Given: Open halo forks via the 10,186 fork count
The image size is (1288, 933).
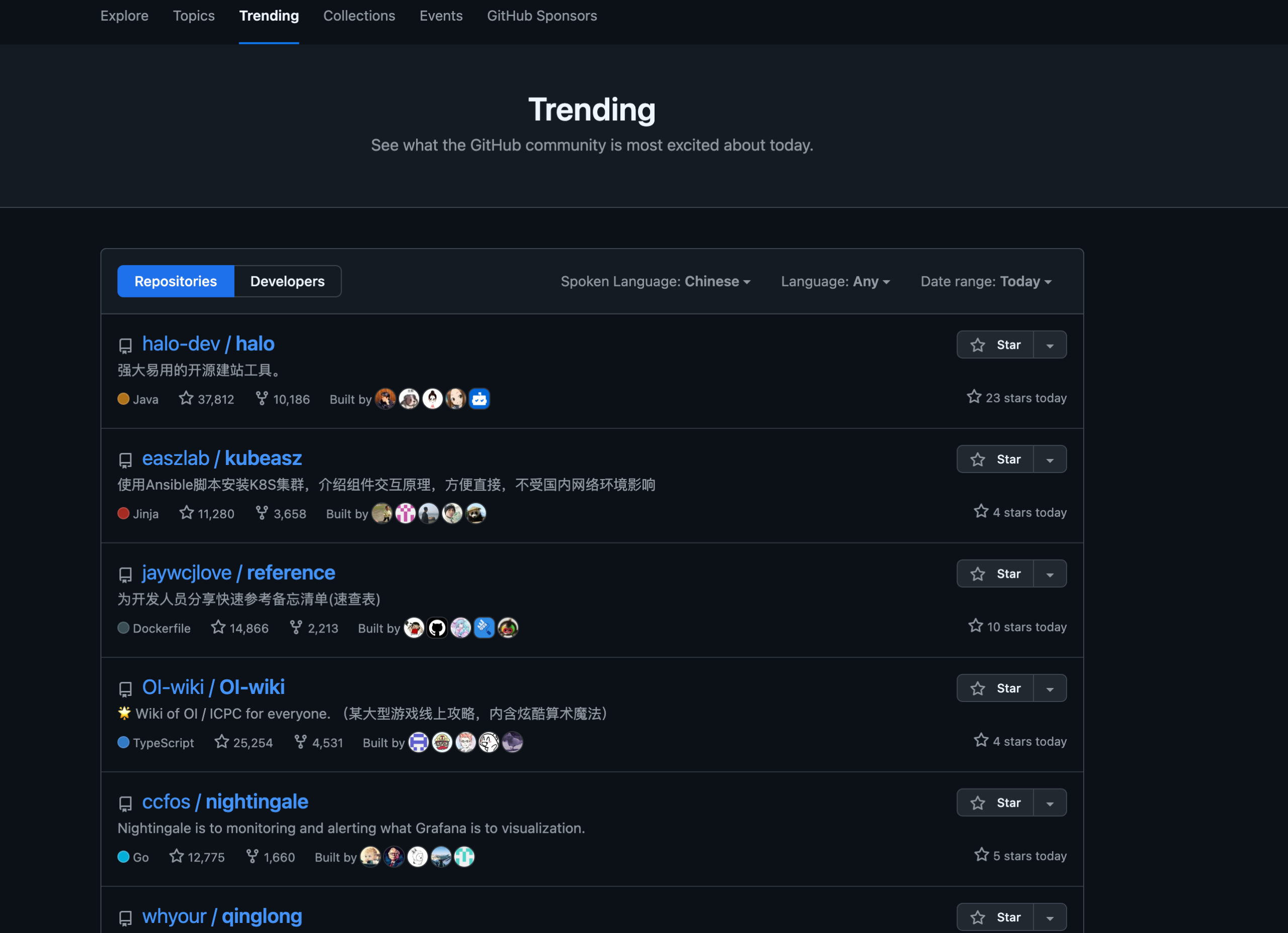Looking at the screenshot, I should click(282, 399).
